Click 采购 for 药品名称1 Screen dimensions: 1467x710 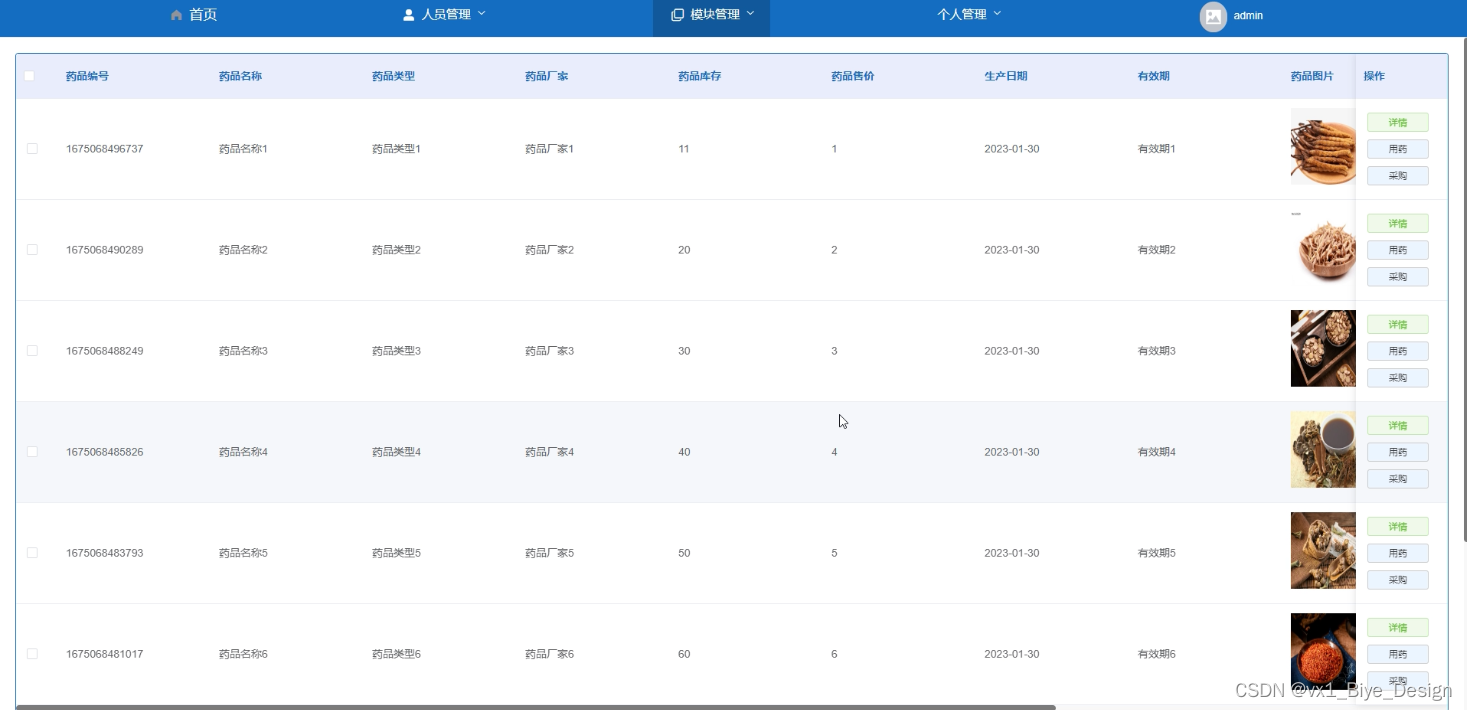(x=1398, y=176)
